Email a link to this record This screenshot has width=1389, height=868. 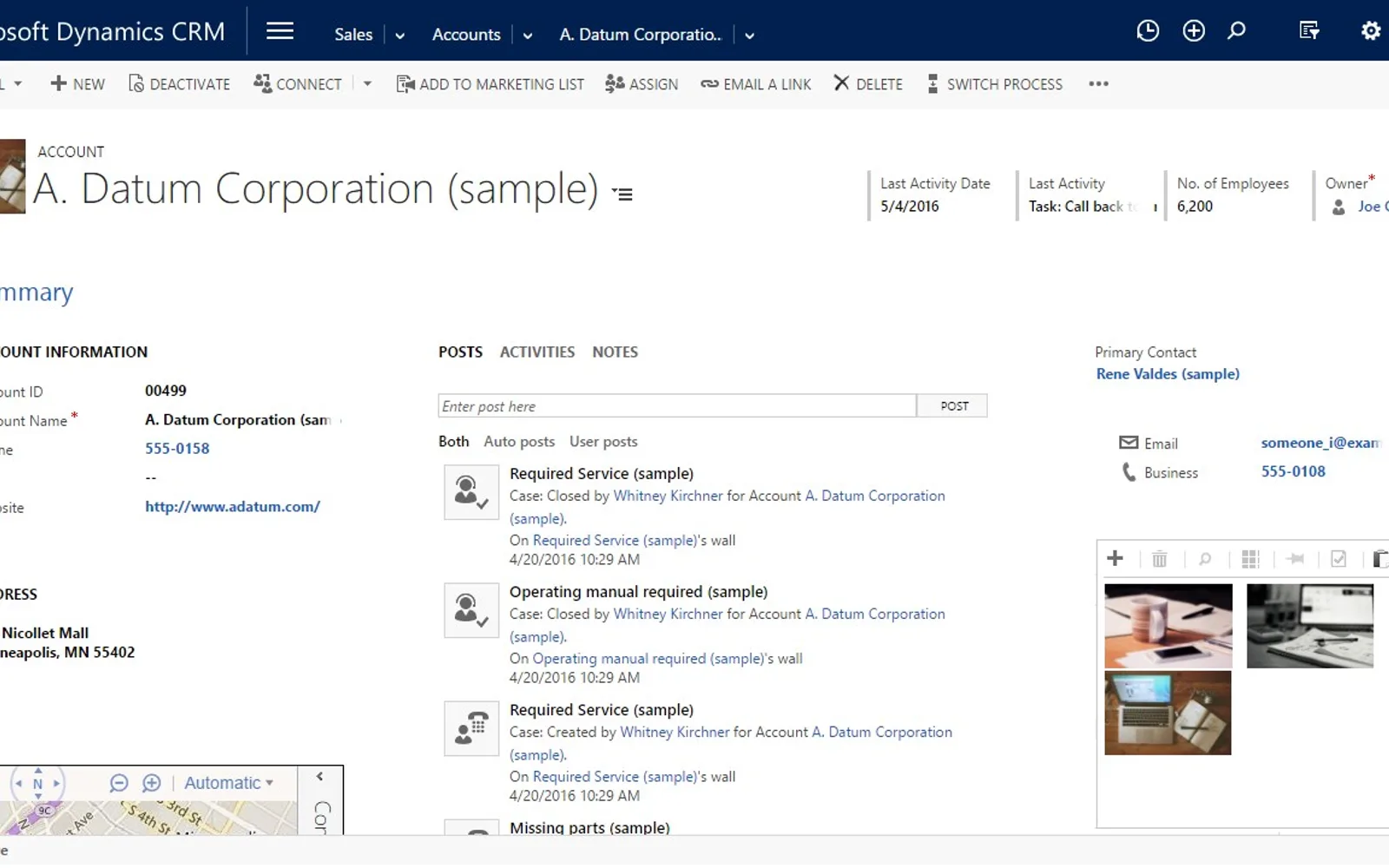pyautogui.click(x=755, y=84)
